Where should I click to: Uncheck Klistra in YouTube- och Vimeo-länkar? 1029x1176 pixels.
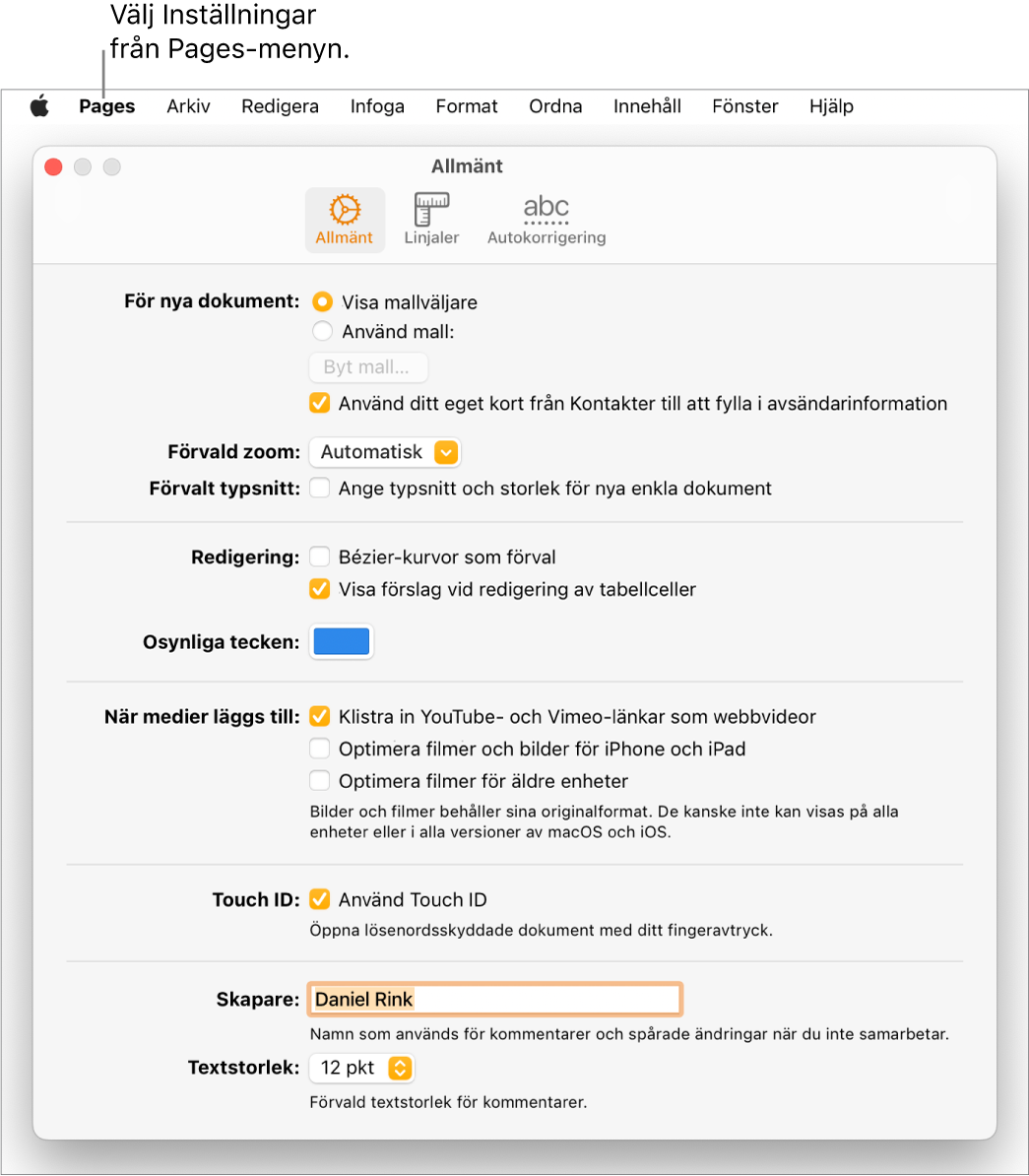click(x=319, y=717)
